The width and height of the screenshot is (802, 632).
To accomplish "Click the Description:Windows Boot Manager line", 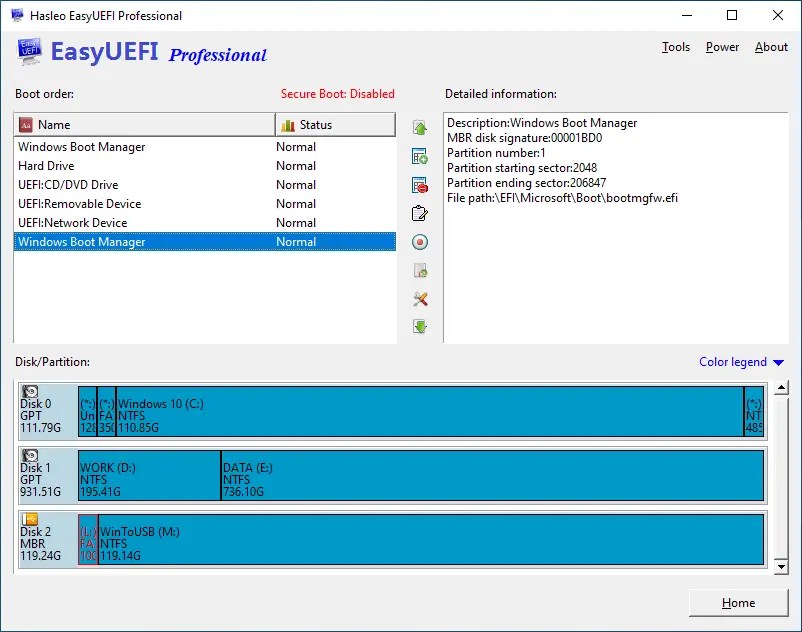I will click(542, 123).
